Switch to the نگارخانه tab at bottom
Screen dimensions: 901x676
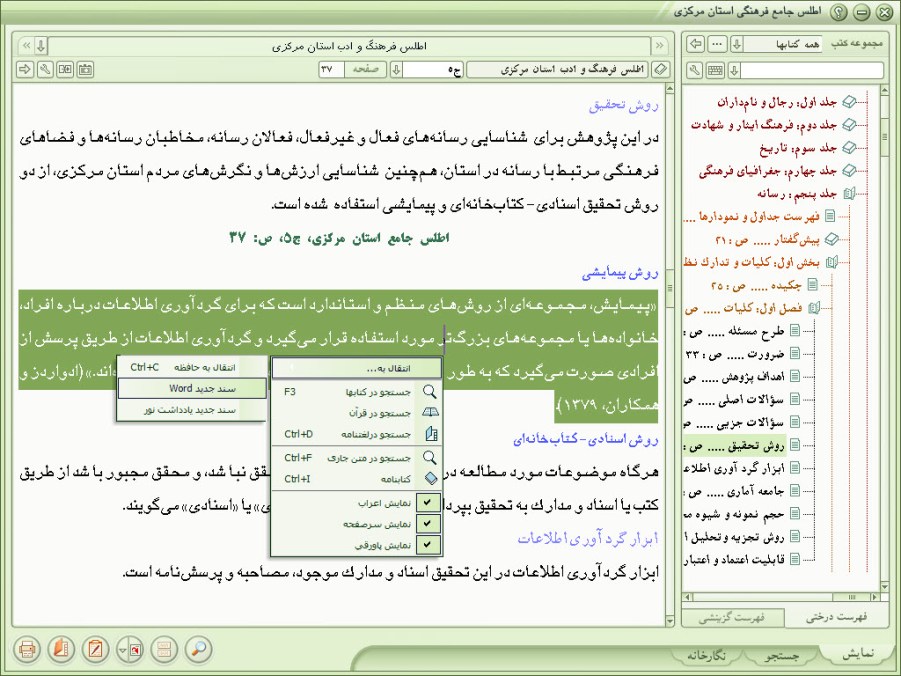coord(706,656)
